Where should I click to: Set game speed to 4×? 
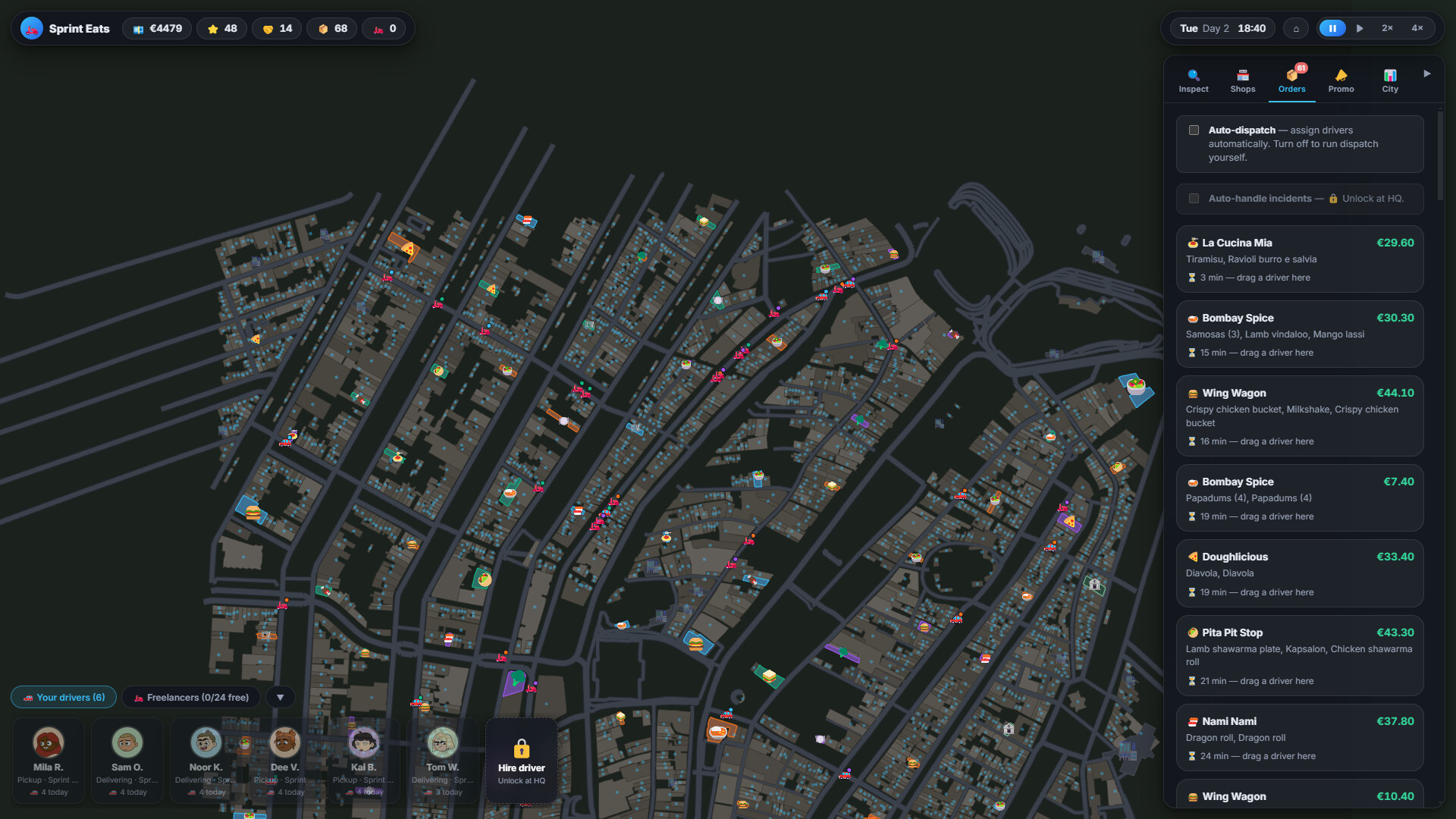[1417, 28]
